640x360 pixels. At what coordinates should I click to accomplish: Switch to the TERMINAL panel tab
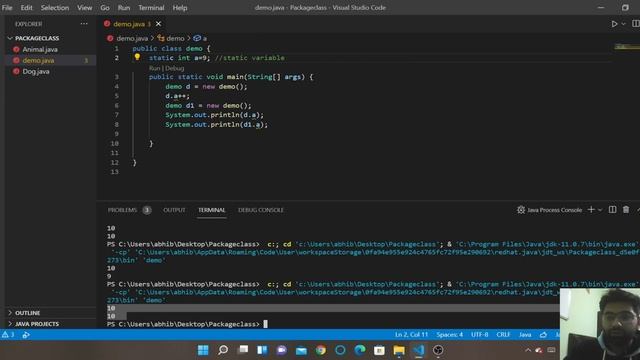pos(211,210)
